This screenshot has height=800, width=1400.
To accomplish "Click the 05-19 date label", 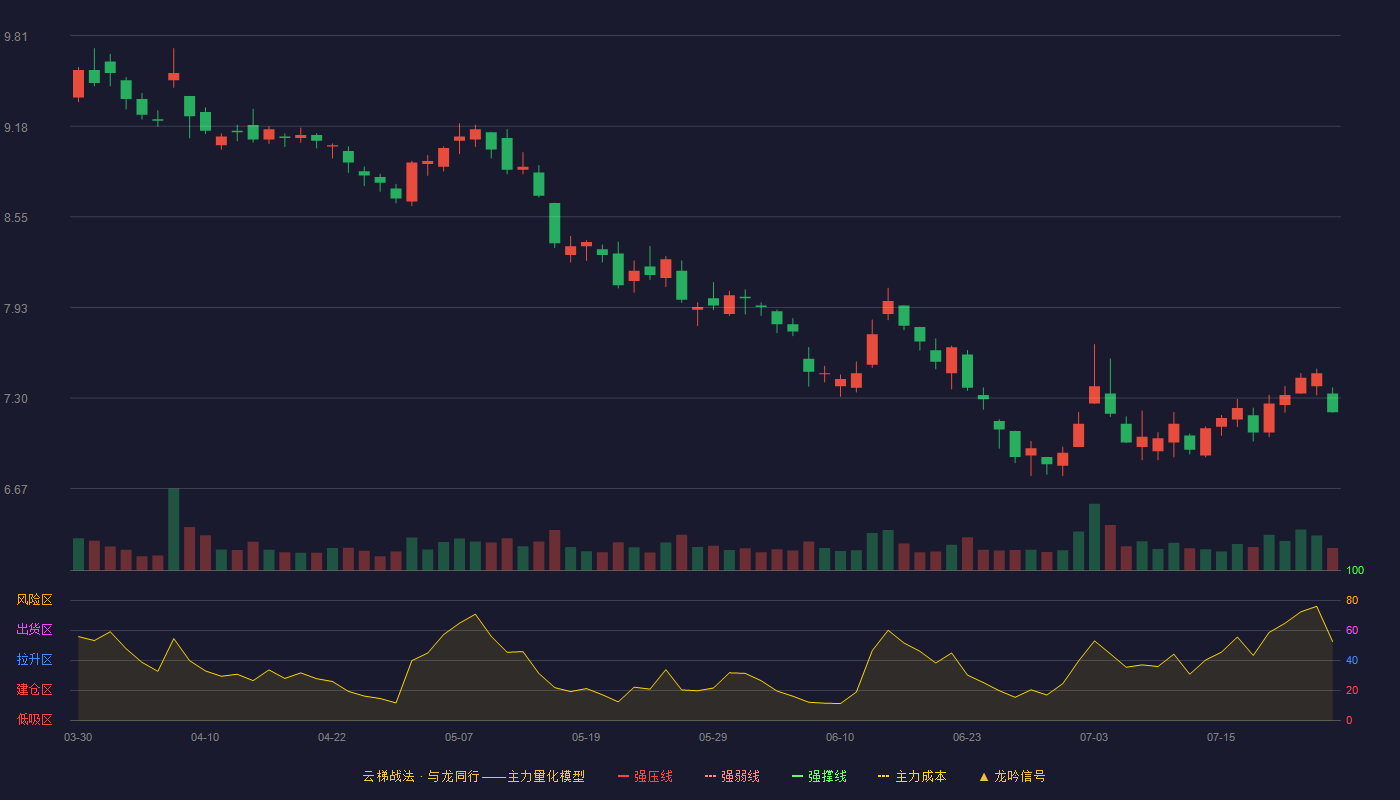I will click(x=586, y=737).
